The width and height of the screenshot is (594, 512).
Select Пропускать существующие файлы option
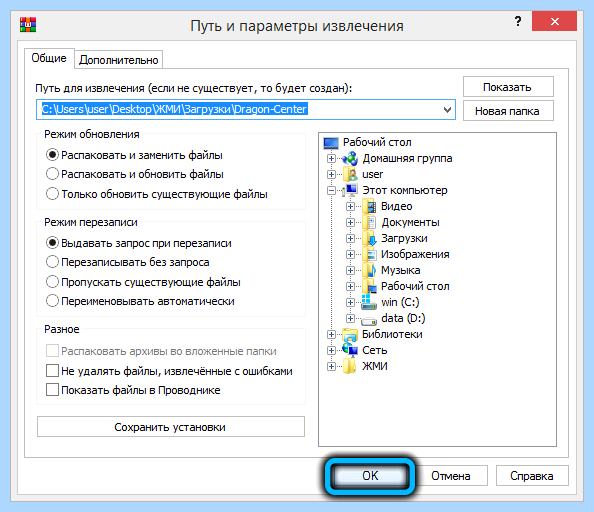click(52, 282)
